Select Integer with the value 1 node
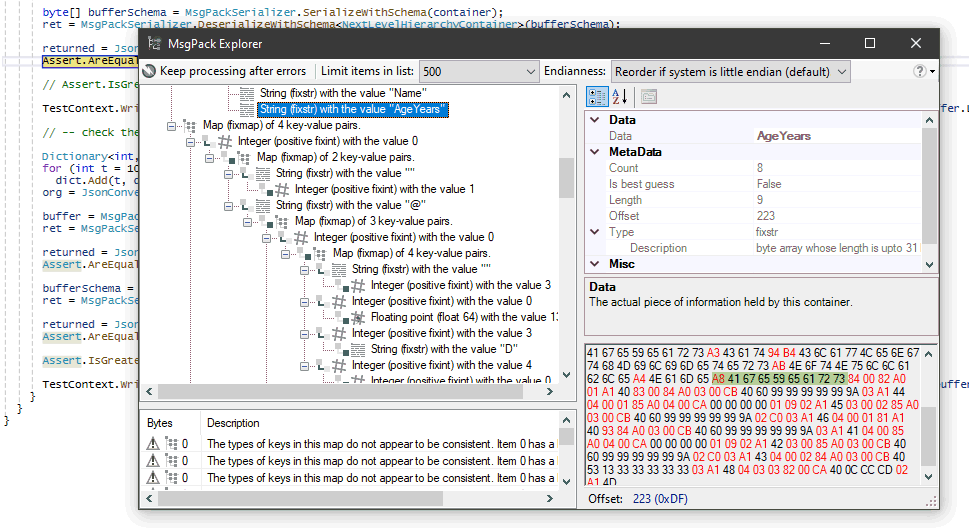 384,189
